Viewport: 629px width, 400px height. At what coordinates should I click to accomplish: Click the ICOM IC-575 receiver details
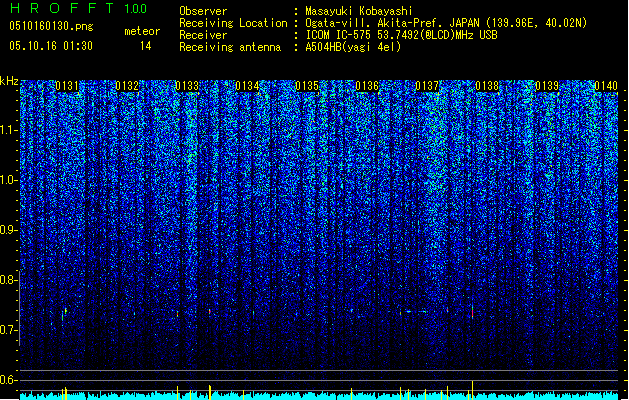[401, 35]
